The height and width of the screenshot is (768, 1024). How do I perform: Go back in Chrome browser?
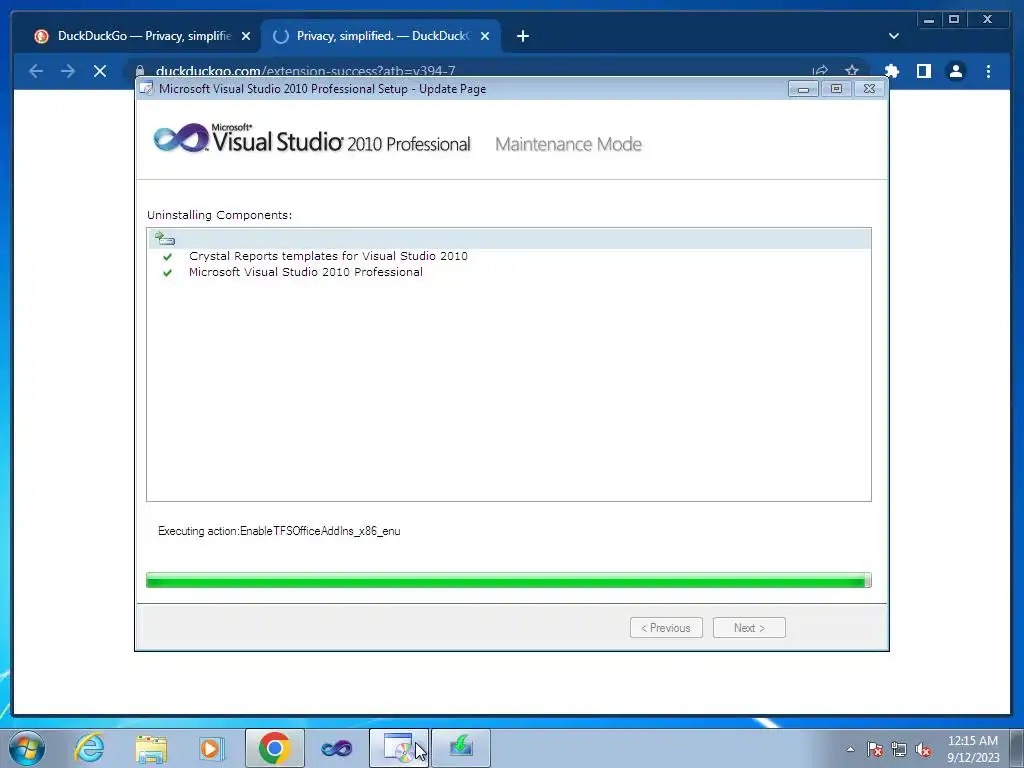click(x=36, y=71)
